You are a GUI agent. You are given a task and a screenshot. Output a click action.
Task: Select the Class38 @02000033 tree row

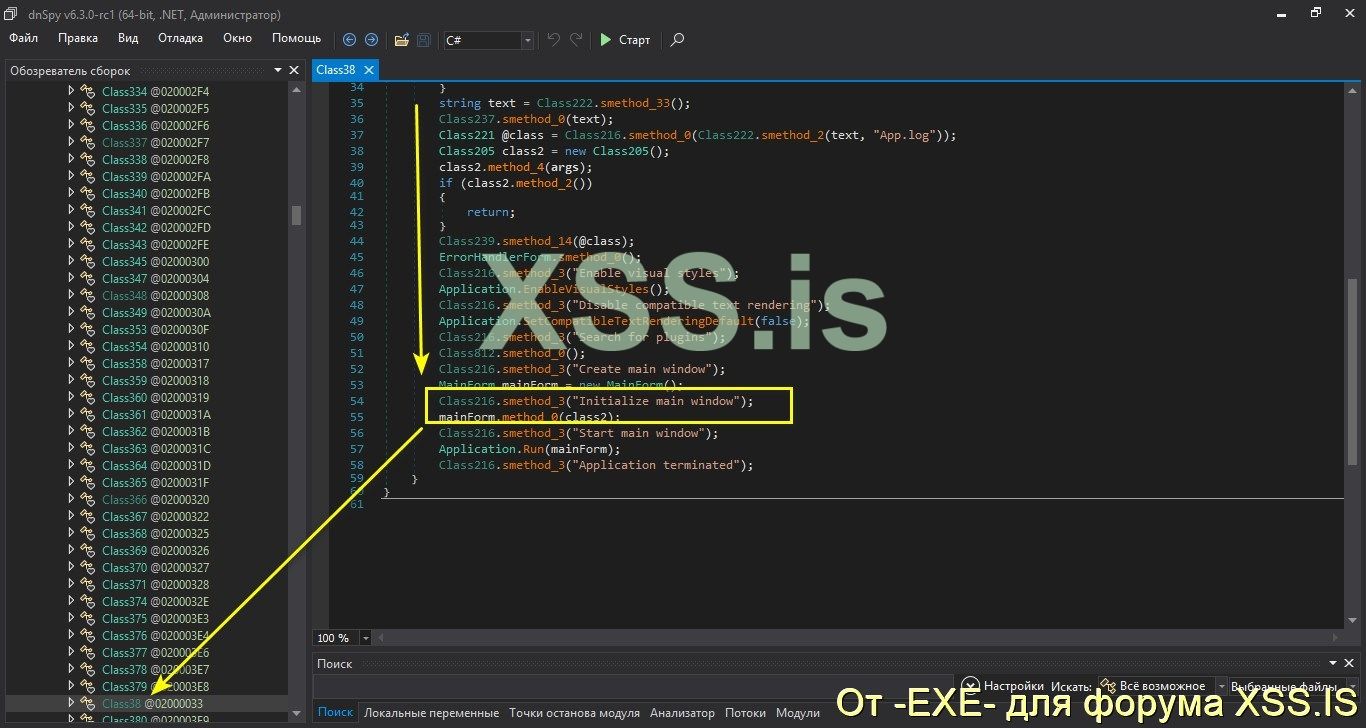coord(147,703)
